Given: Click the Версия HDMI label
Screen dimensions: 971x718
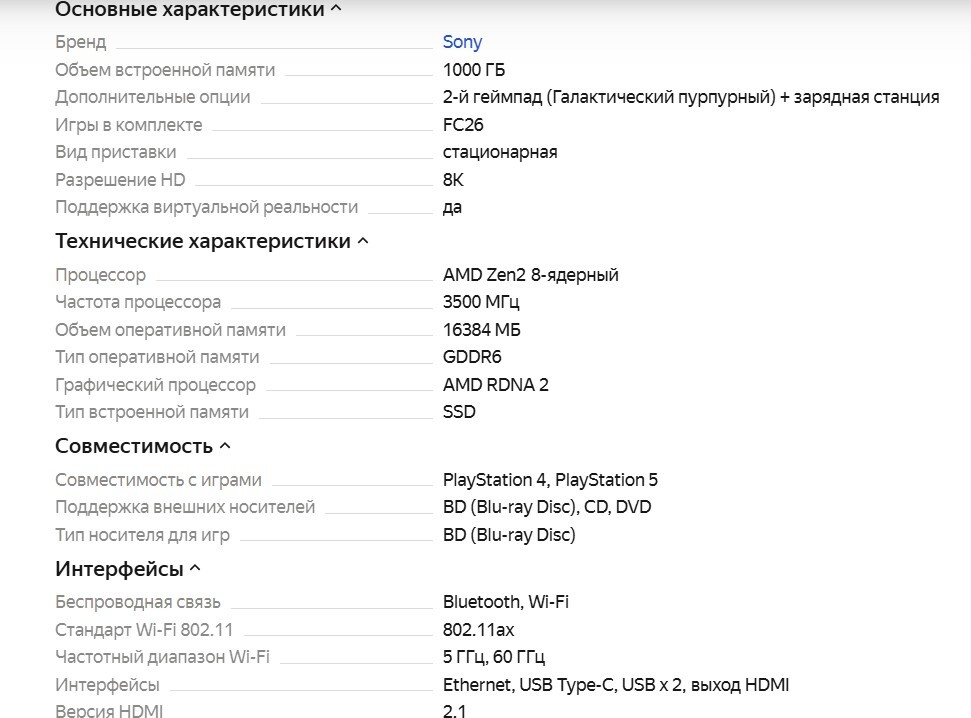Looking at the screenshot, I should [108, 711].
